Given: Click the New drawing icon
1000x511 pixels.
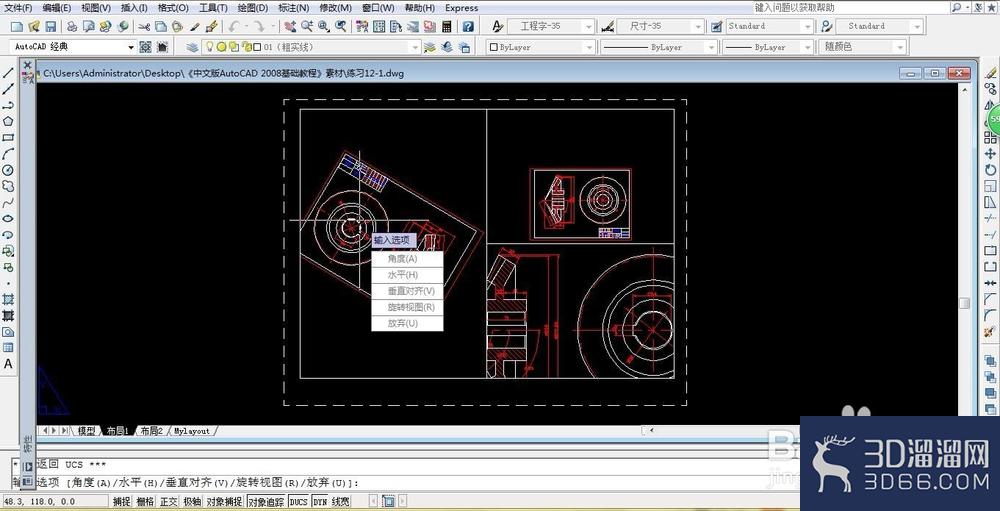Looking at the screenshot, I should [x=17, y=27].
